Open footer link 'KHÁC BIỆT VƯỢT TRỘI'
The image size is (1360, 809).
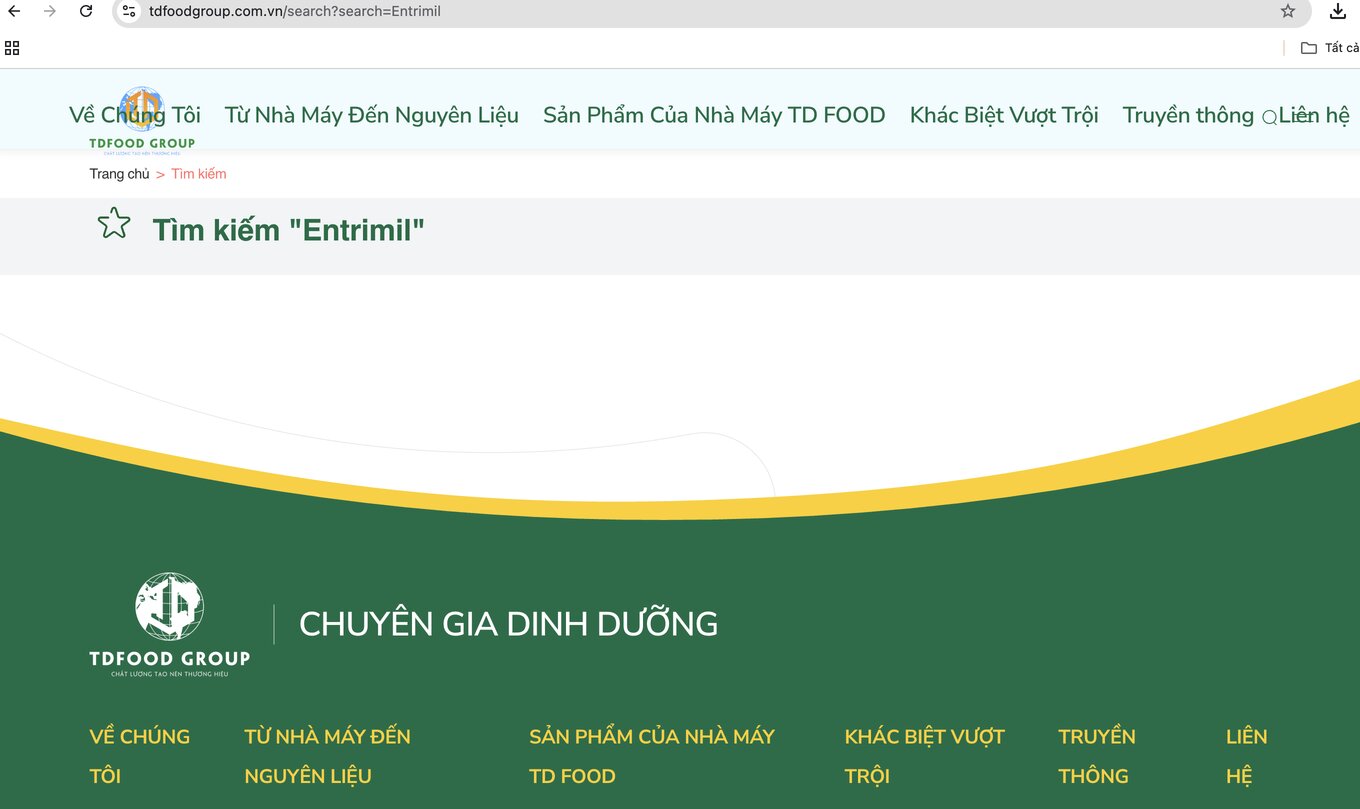(x=925, y=756)
